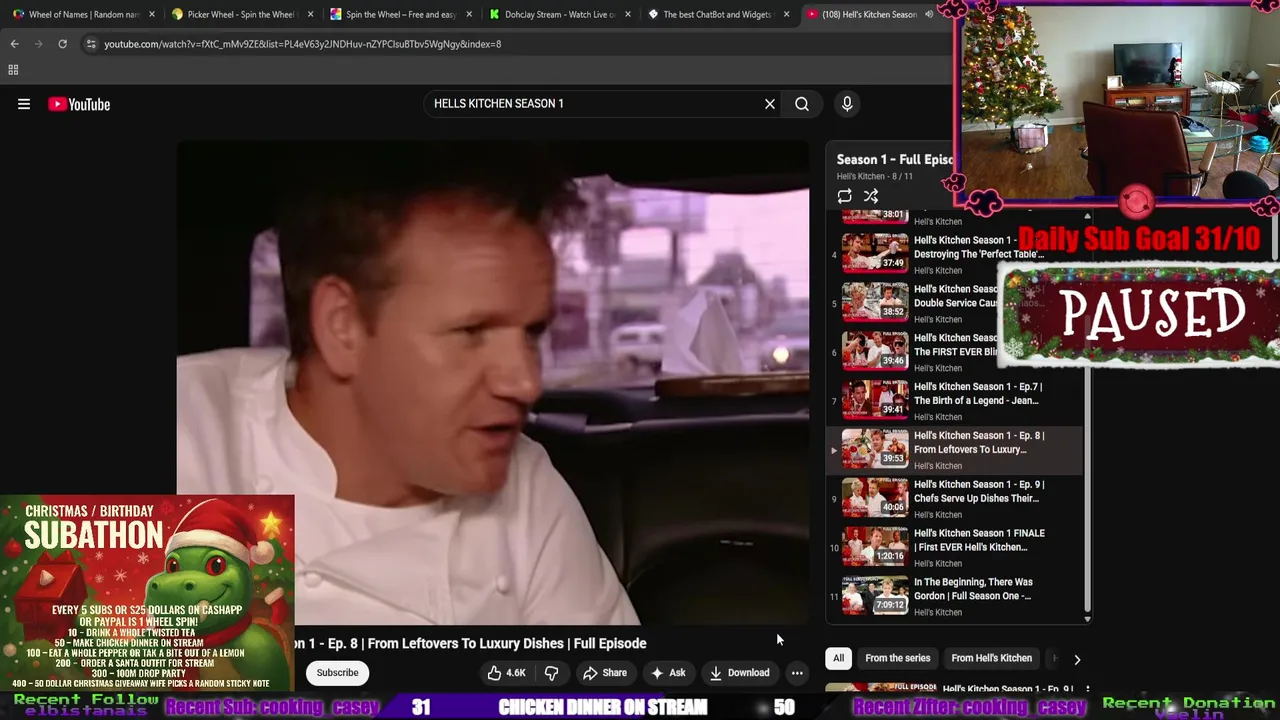The height and width of the screenshot is (720, 1280).
Task: Download the video
Action: pyautogui.click(x=739, y=673)
